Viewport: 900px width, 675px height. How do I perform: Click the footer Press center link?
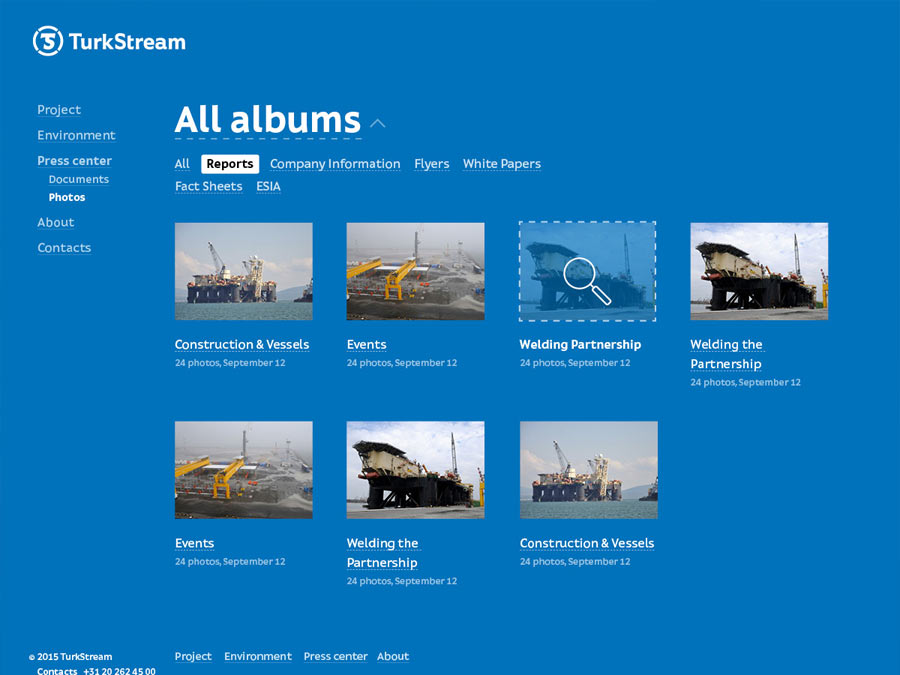pyautogui.click(x=335, y=656)
